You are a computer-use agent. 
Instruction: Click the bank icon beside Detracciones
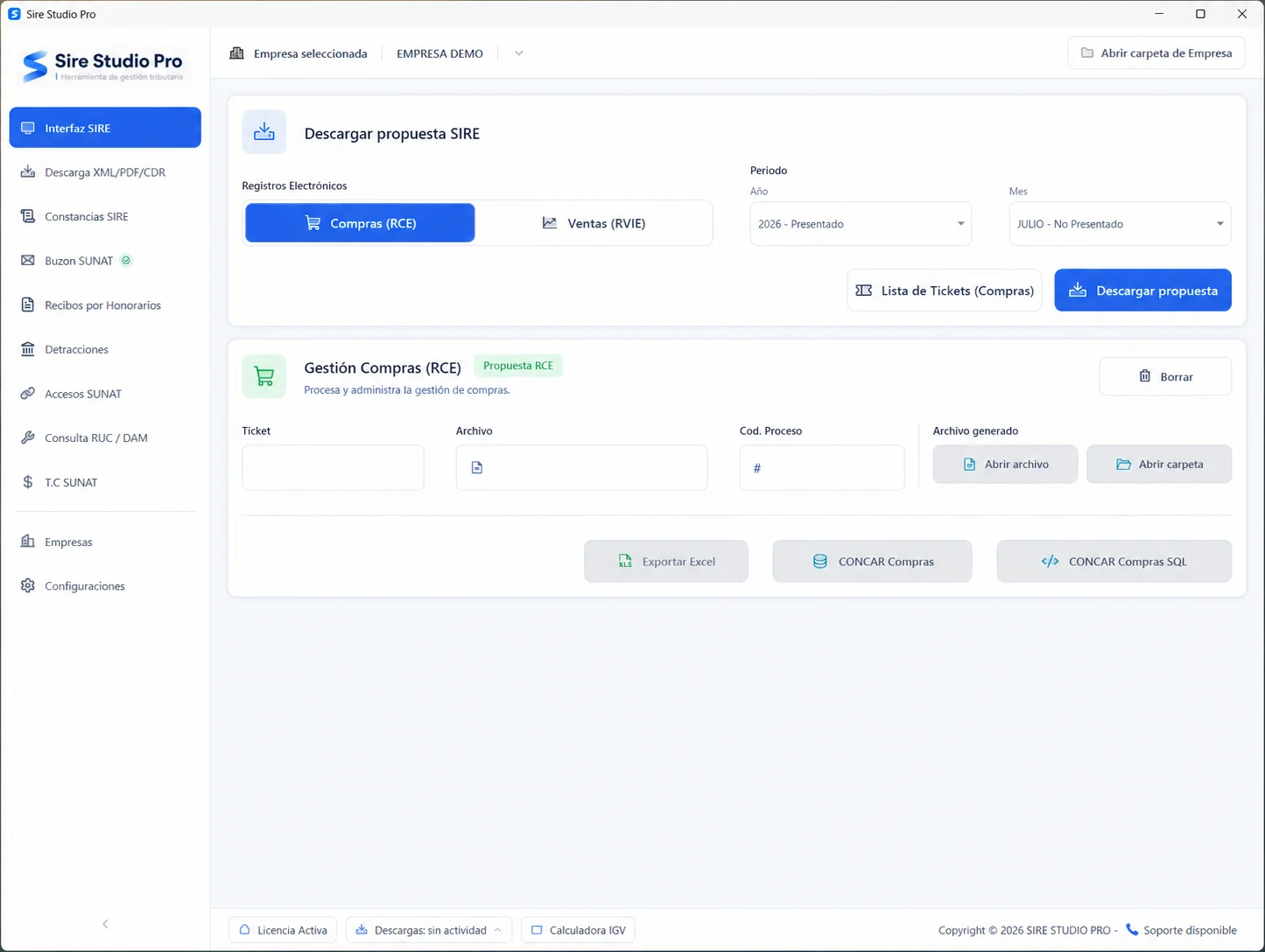point(28,349)
